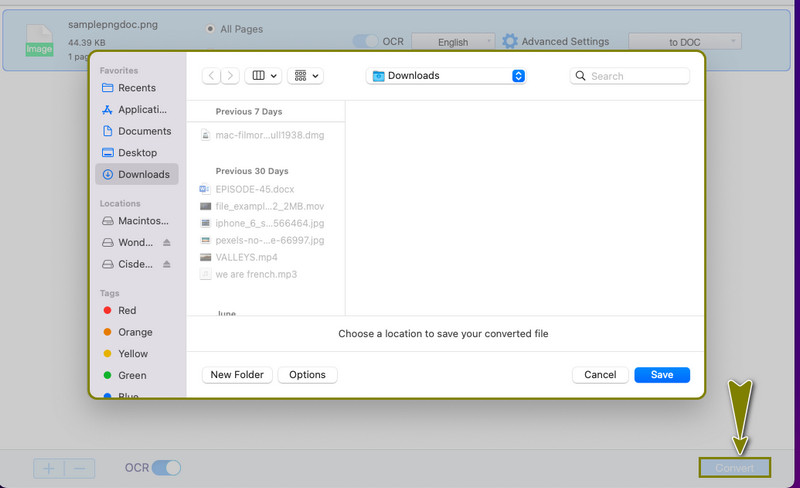Click the New Folder button
The width and height of the screenshot is (800, 488).
237,375
